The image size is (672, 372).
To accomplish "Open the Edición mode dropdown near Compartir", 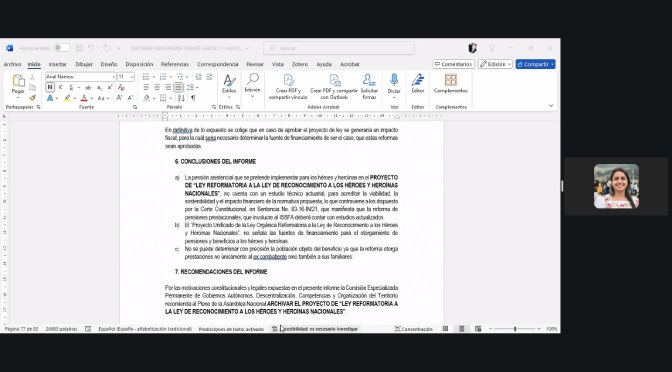I will (495, 64).
